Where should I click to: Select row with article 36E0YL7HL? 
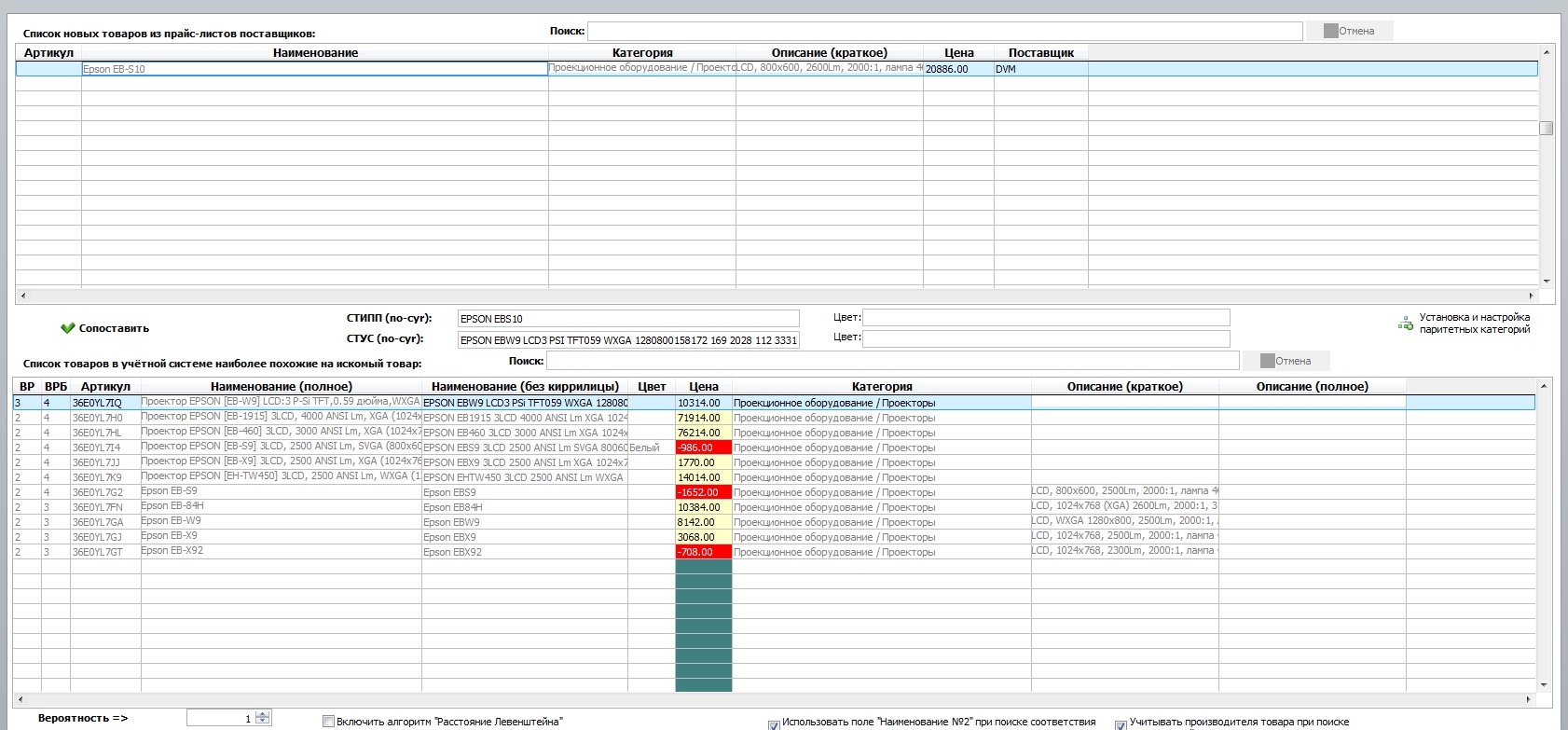click(x=774, y=433)
